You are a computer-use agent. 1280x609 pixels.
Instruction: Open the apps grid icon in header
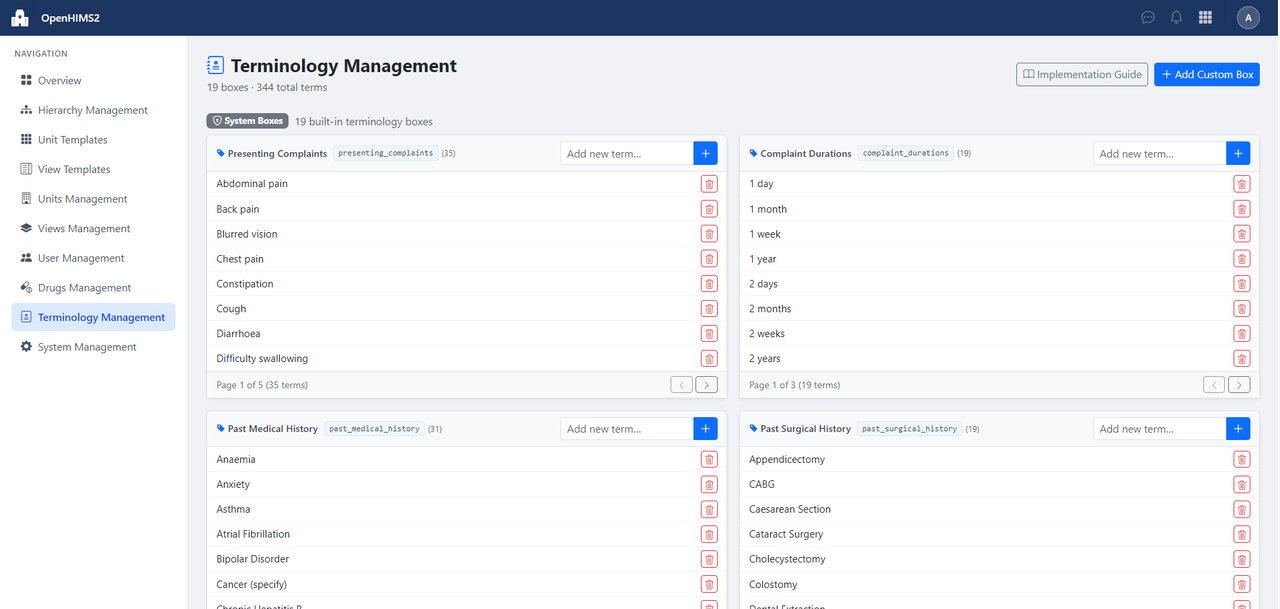click(1205, 17)
